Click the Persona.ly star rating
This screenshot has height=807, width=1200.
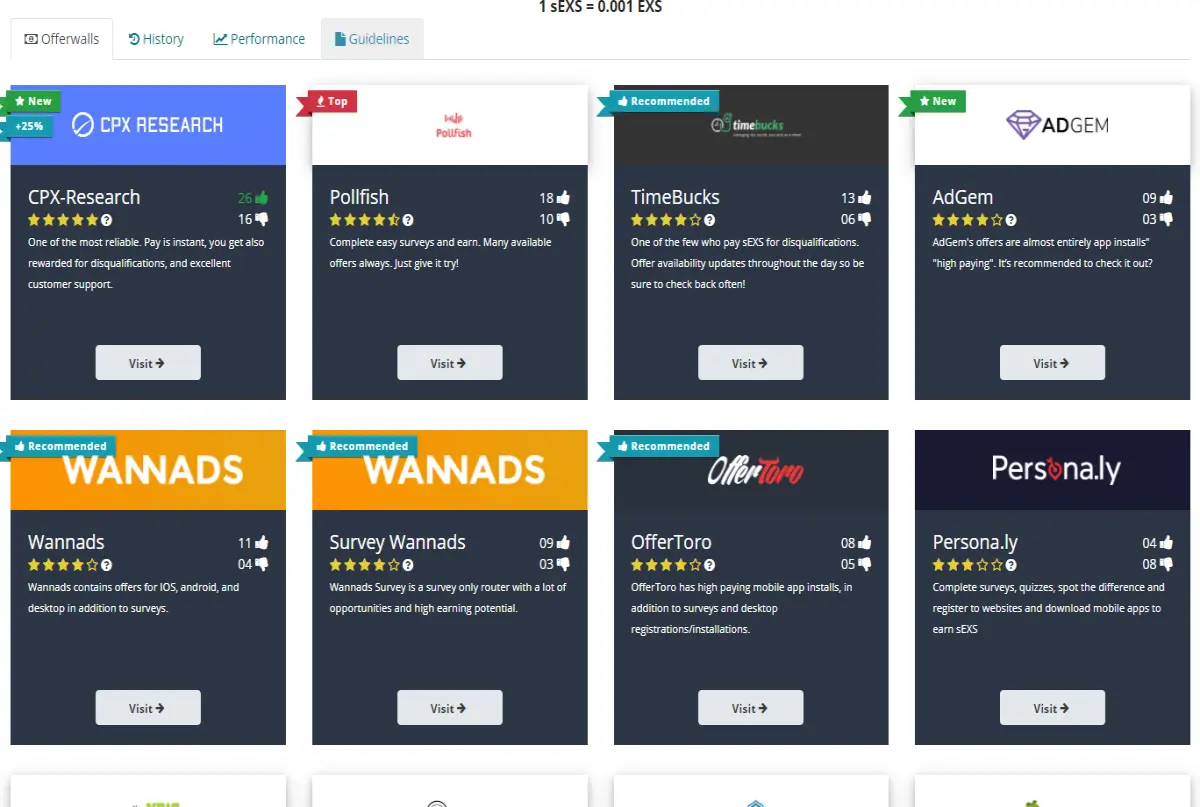[x=968, y=565]
